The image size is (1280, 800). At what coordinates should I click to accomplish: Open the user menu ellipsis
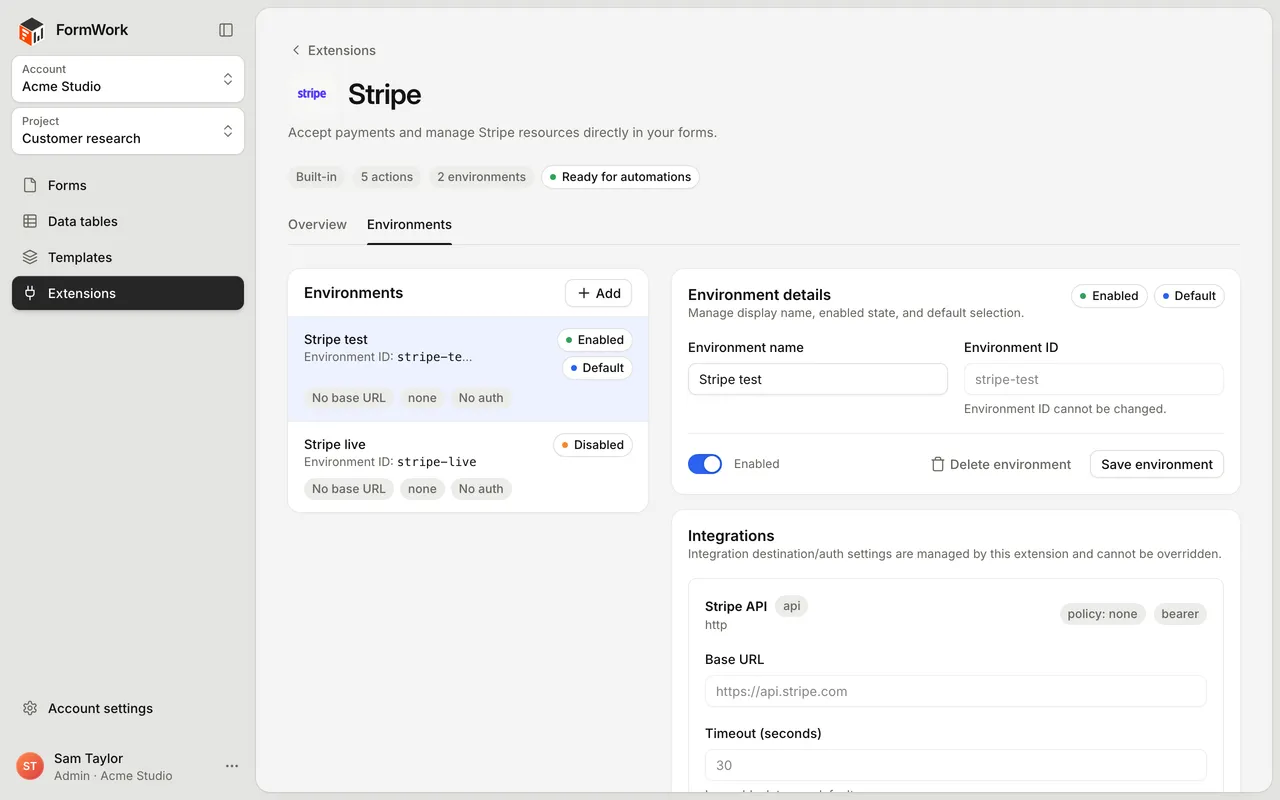232,766
